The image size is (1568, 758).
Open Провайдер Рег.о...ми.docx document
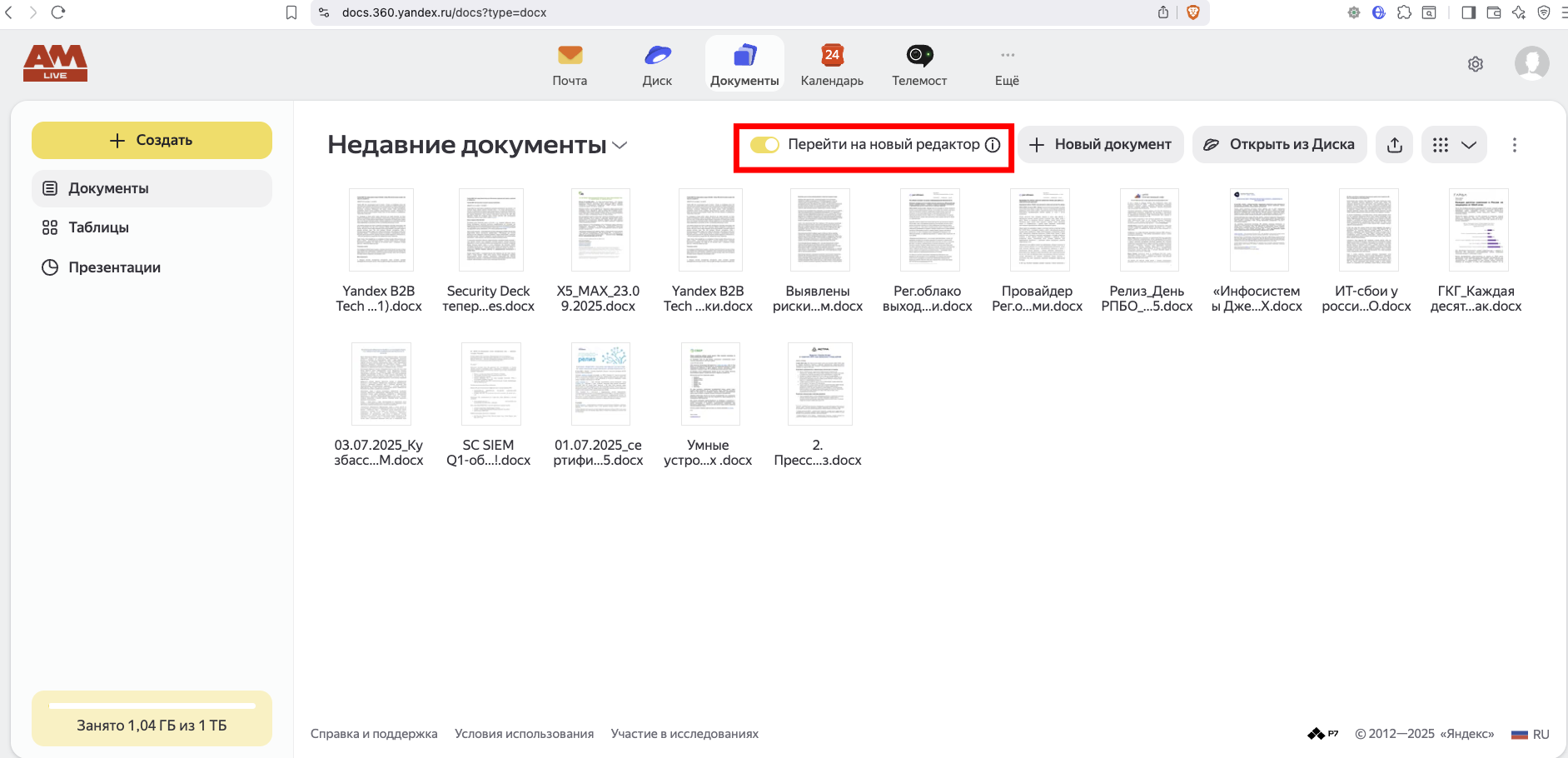click(x=1038, y=251)
